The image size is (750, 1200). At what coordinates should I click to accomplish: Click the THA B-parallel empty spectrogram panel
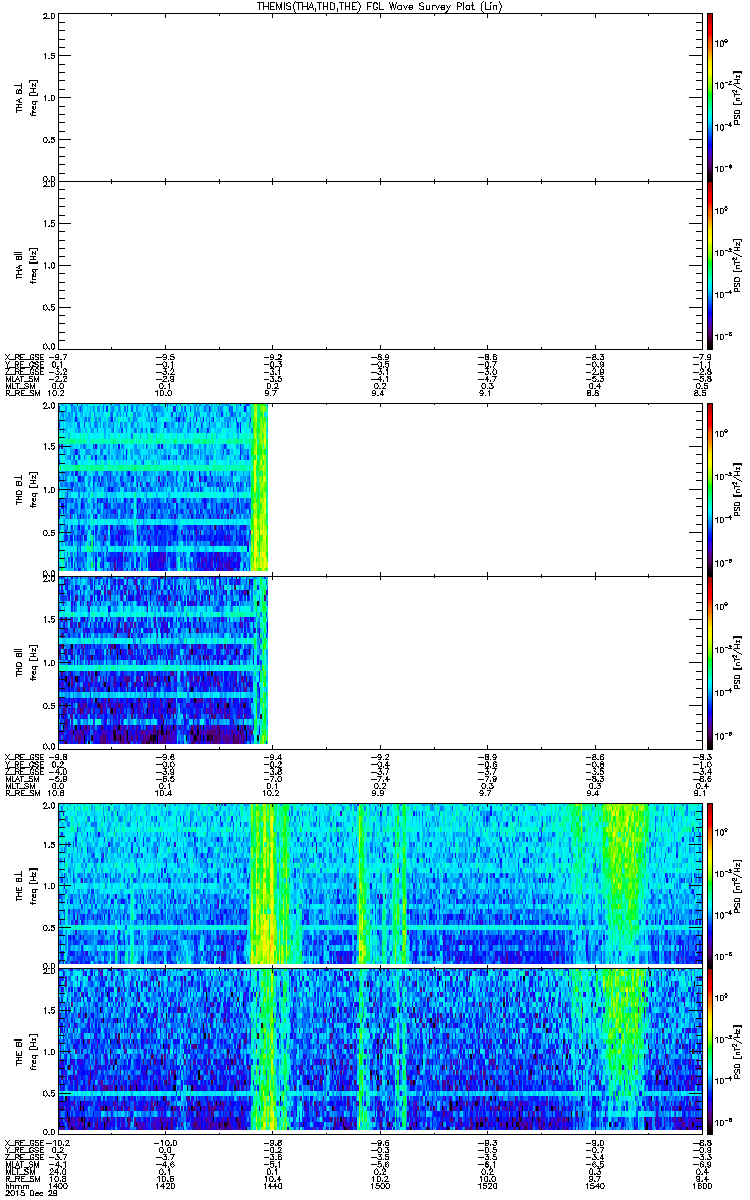(x=379, y=264)
